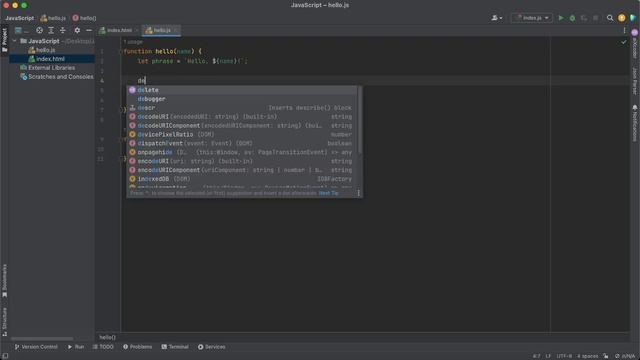Open the editor tabs more-options menu
640x360 pixels.
(x=624, y=30)
